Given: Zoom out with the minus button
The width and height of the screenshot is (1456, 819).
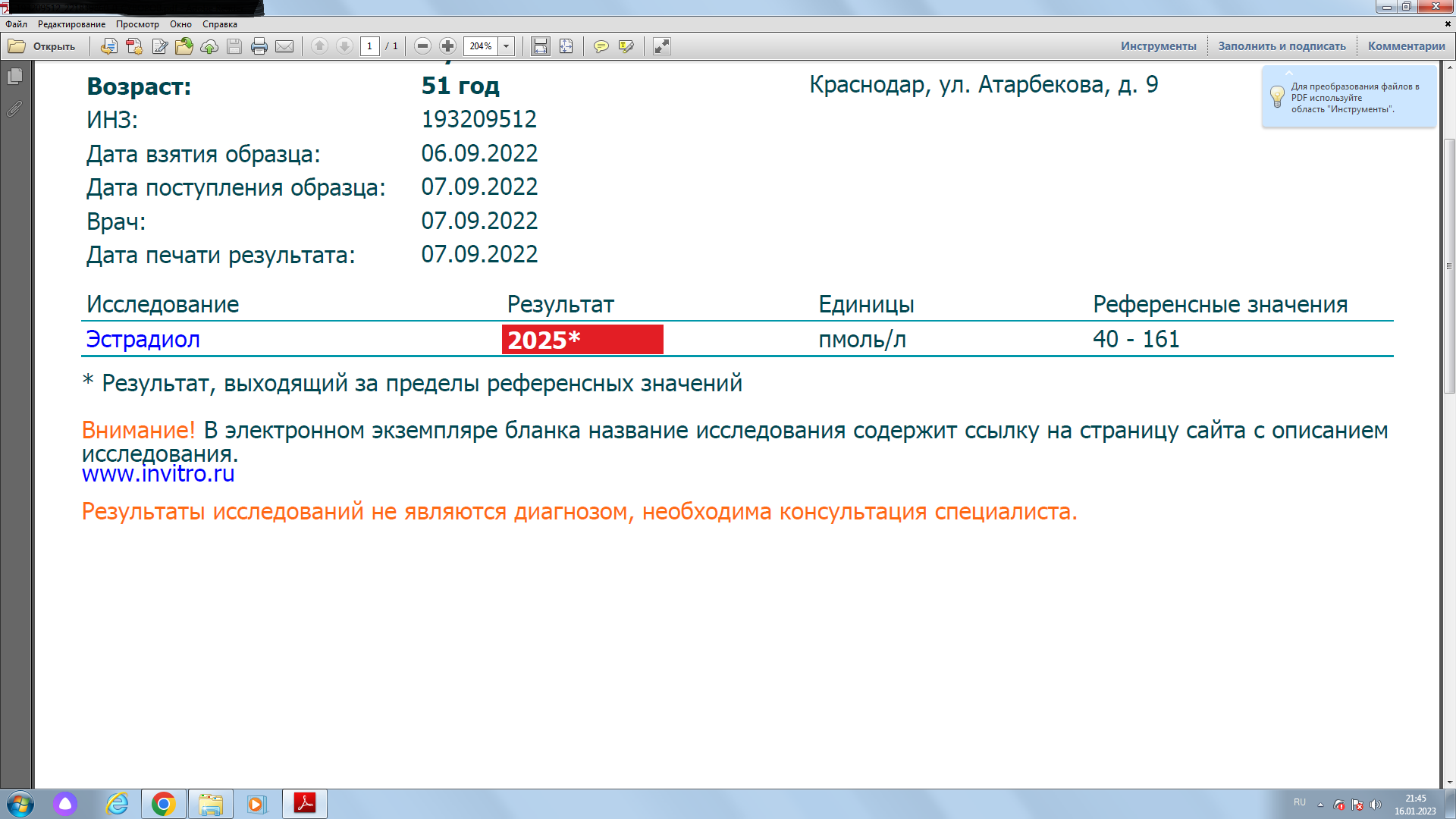Looking at the screenshot, I should click(422, 46).
